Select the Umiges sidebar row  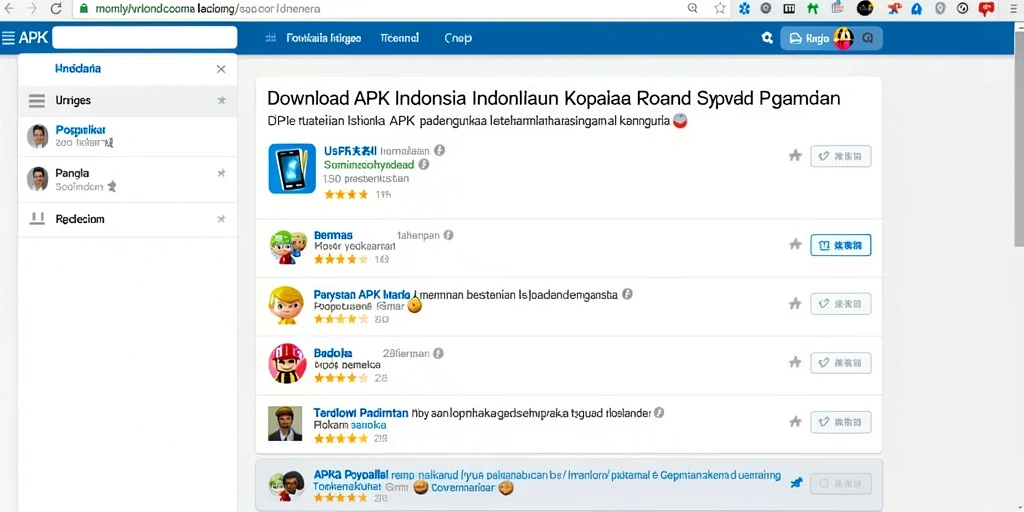tap(127, 101)
